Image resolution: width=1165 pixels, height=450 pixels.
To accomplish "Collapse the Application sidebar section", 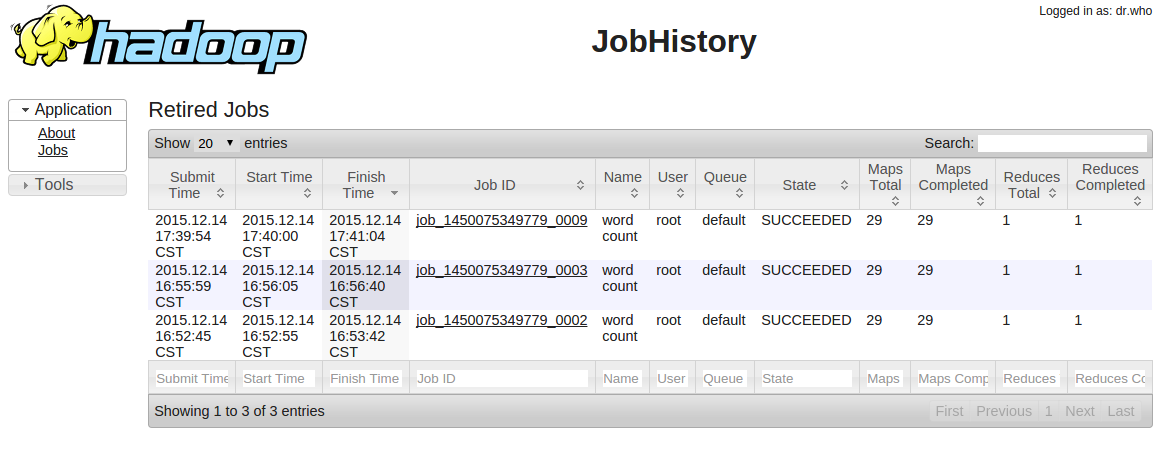I will pyautogui.click(x=67, y=110).
